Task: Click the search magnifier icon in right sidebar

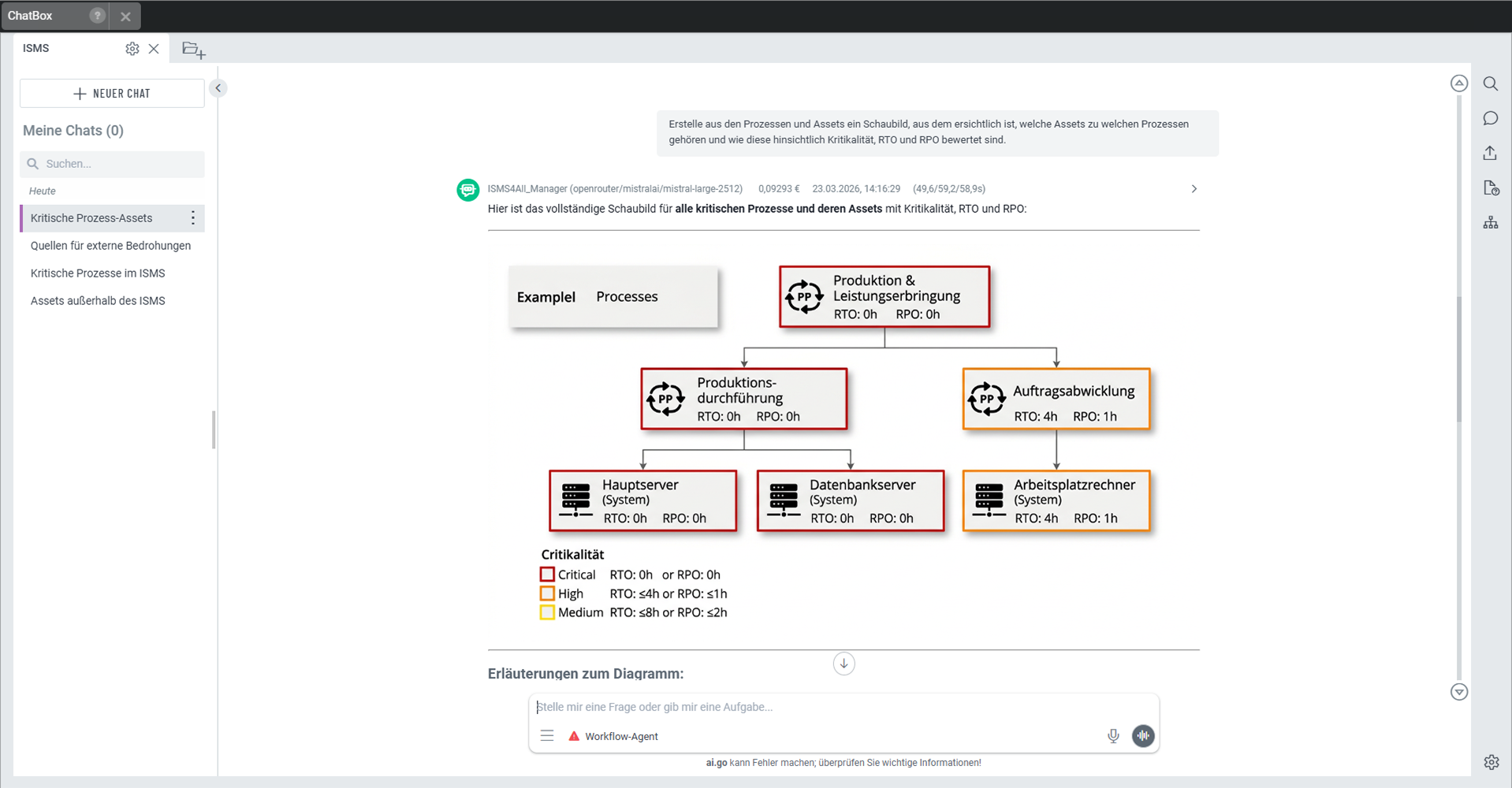Action: [x=1490, y=84]
